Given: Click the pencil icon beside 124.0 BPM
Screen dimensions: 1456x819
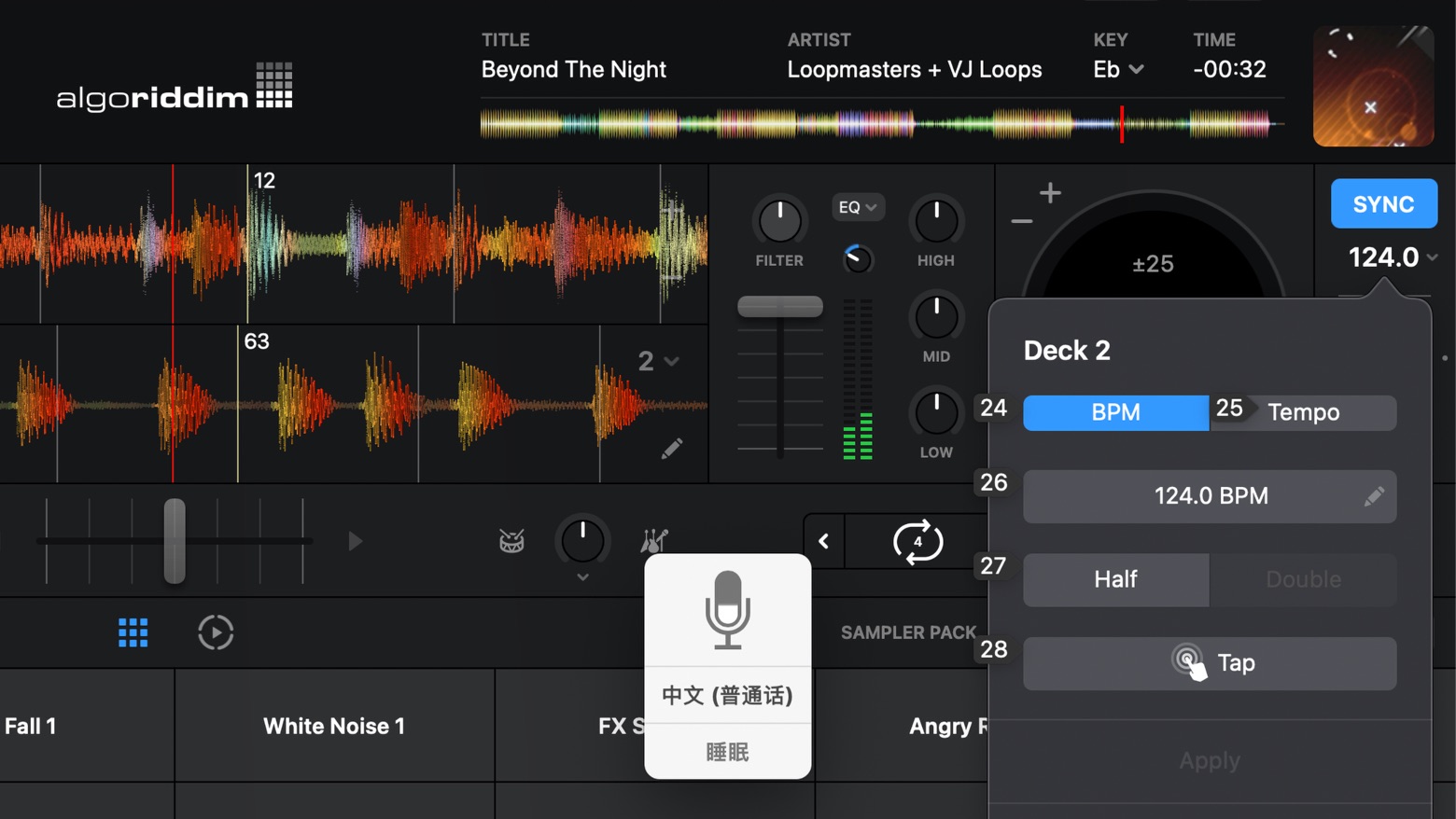Looking at the screenshot, I should (1374, 496).
